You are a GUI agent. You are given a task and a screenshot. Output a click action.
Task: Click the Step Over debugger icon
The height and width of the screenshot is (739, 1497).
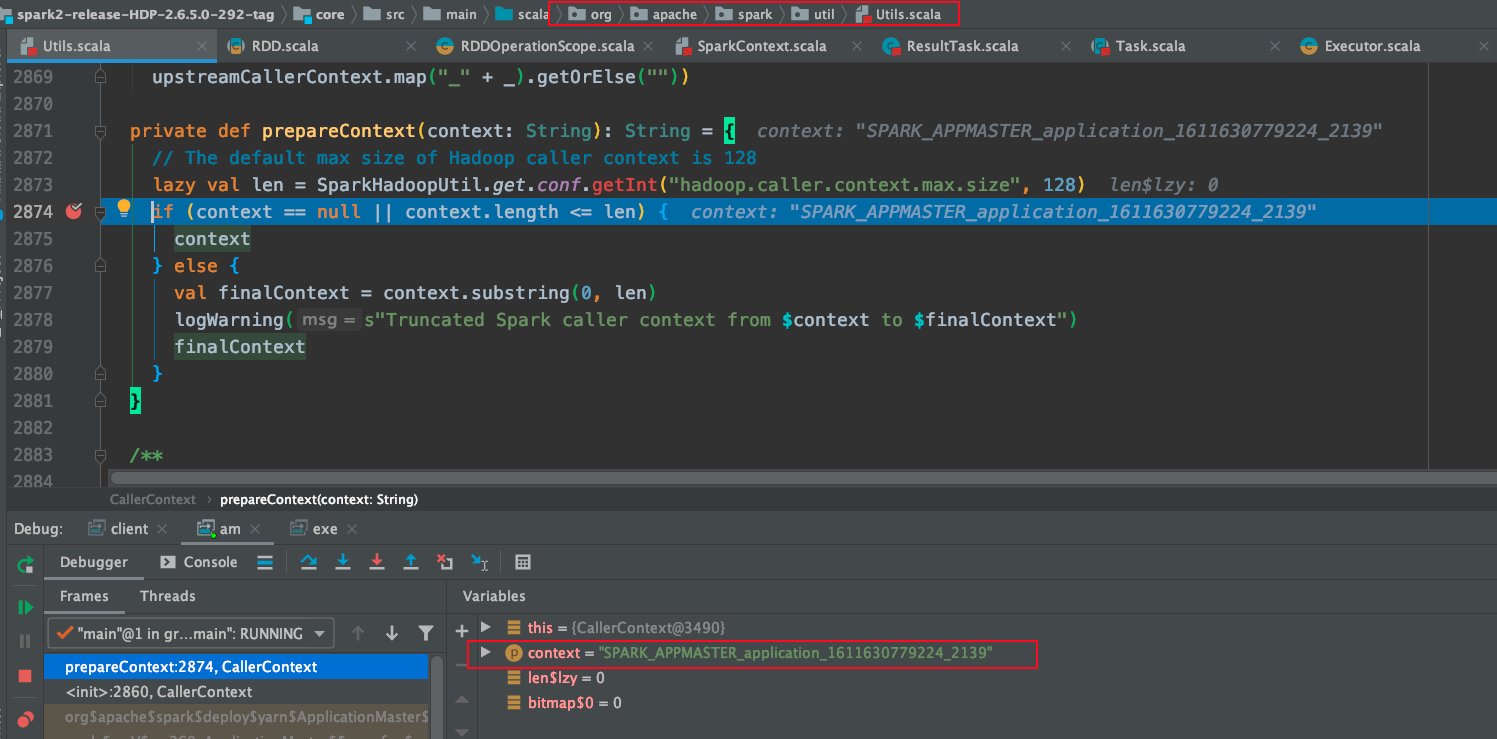[x=309, y=562]
